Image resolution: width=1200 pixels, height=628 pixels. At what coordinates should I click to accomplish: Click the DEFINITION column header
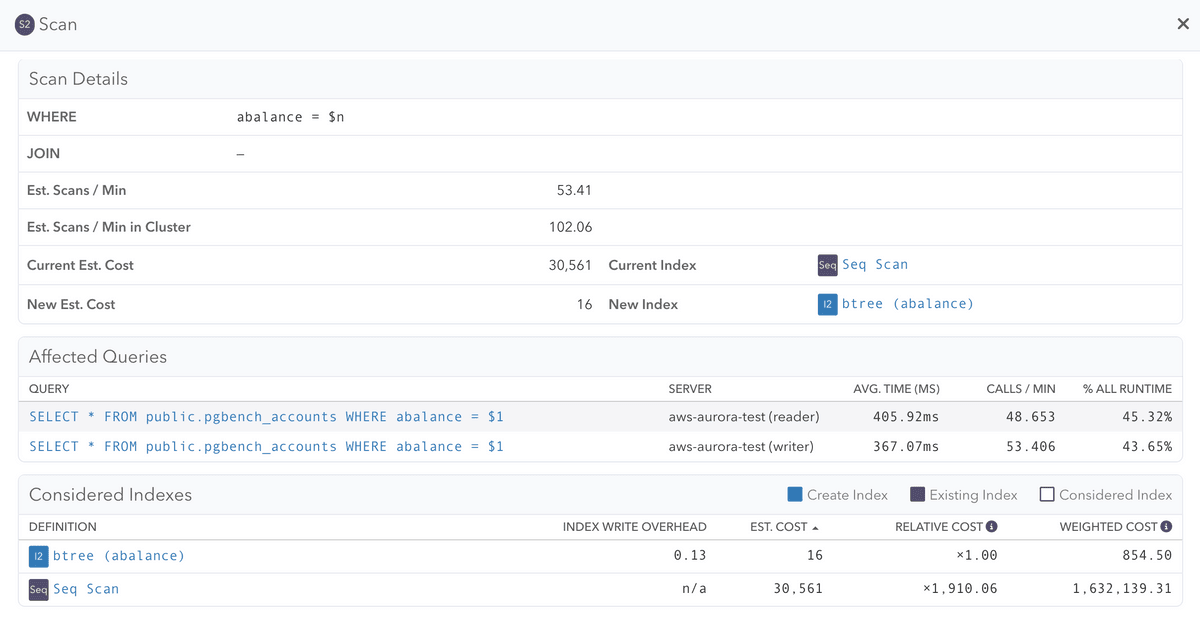(62, 526)
